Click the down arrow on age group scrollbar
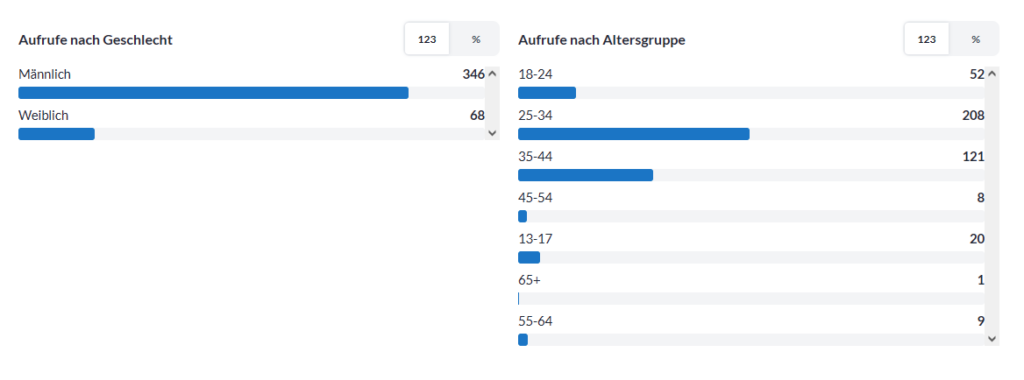This screenshot has width=1024, height=380. pyautogui.click(x=992, y=338)
